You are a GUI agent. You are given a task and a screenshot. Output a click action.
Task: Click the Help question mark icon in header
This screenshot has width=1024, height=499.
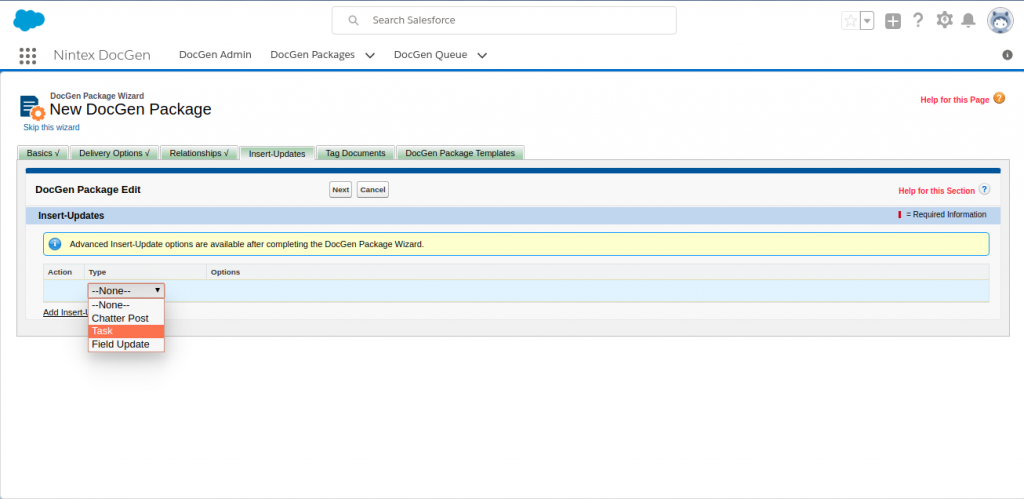click(x=917, y=20)
